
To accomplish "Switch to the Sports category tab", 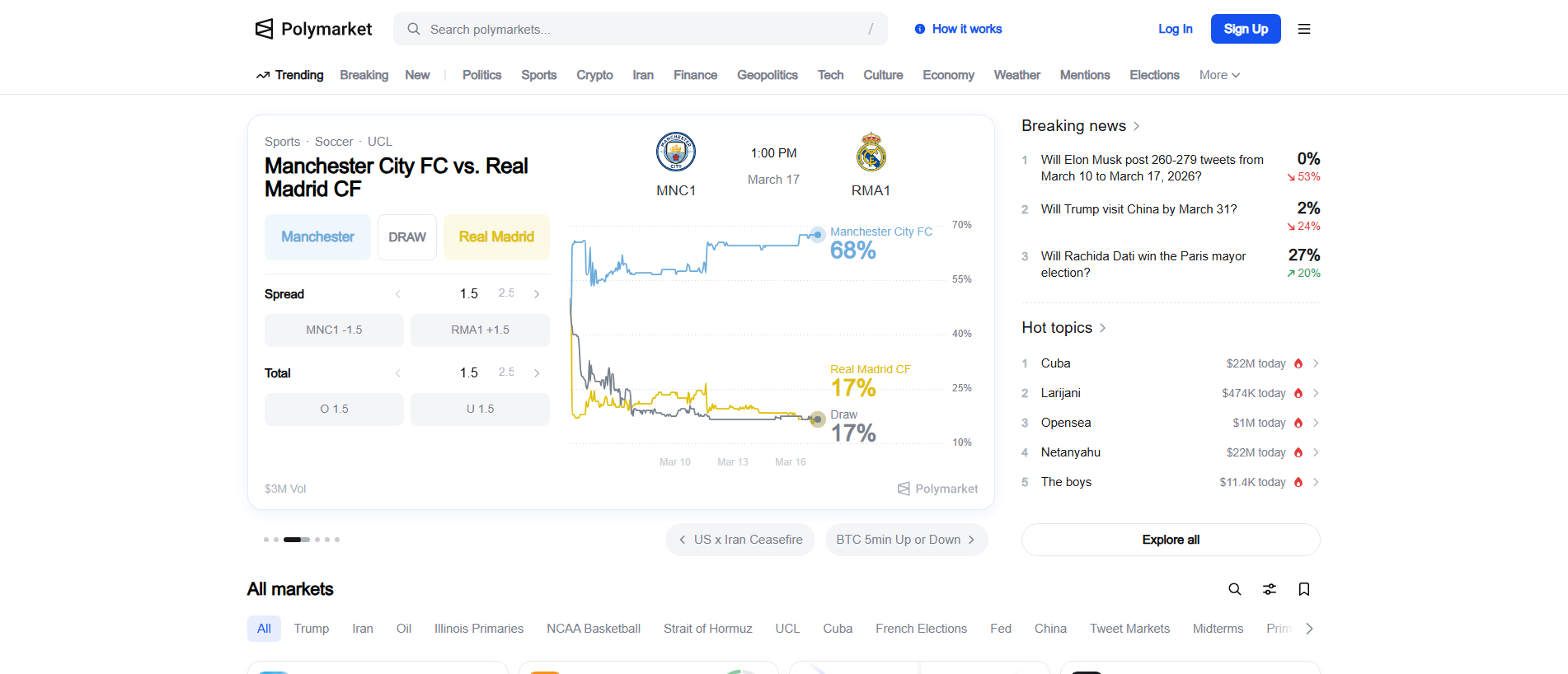I will (x=539, y=75).
